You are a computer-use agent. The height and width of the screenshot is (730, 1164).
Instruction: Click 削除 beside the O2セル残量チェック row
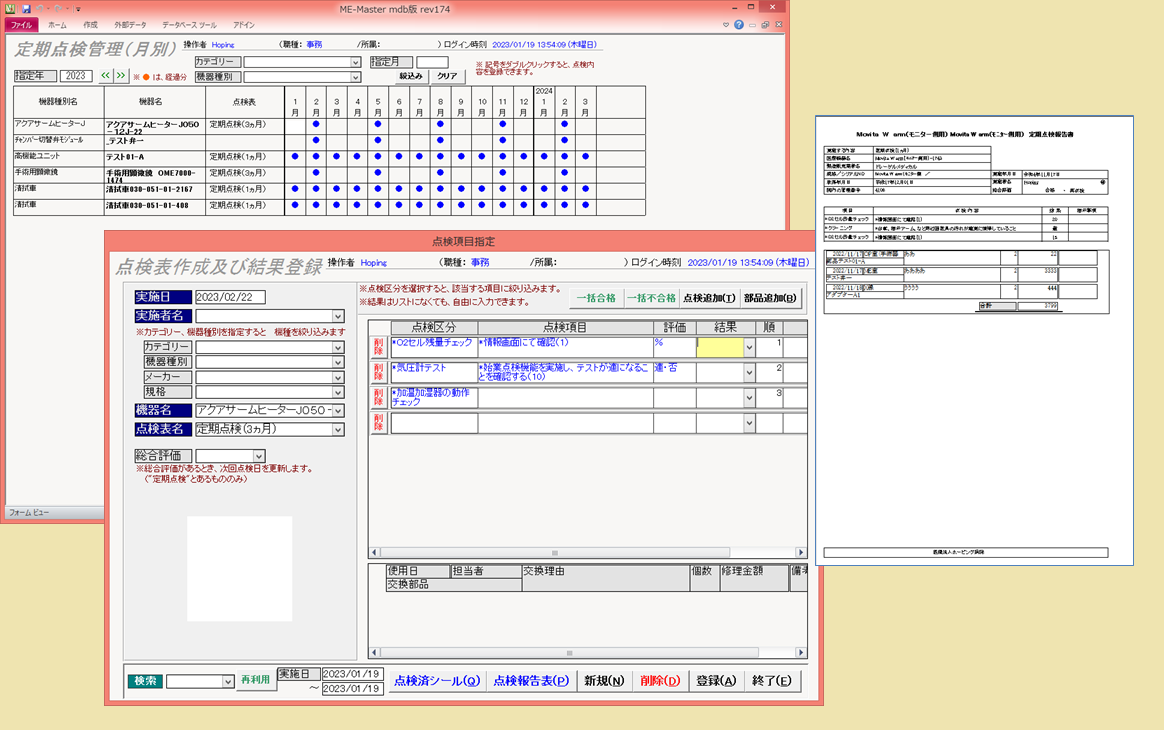tap(379, 347)
